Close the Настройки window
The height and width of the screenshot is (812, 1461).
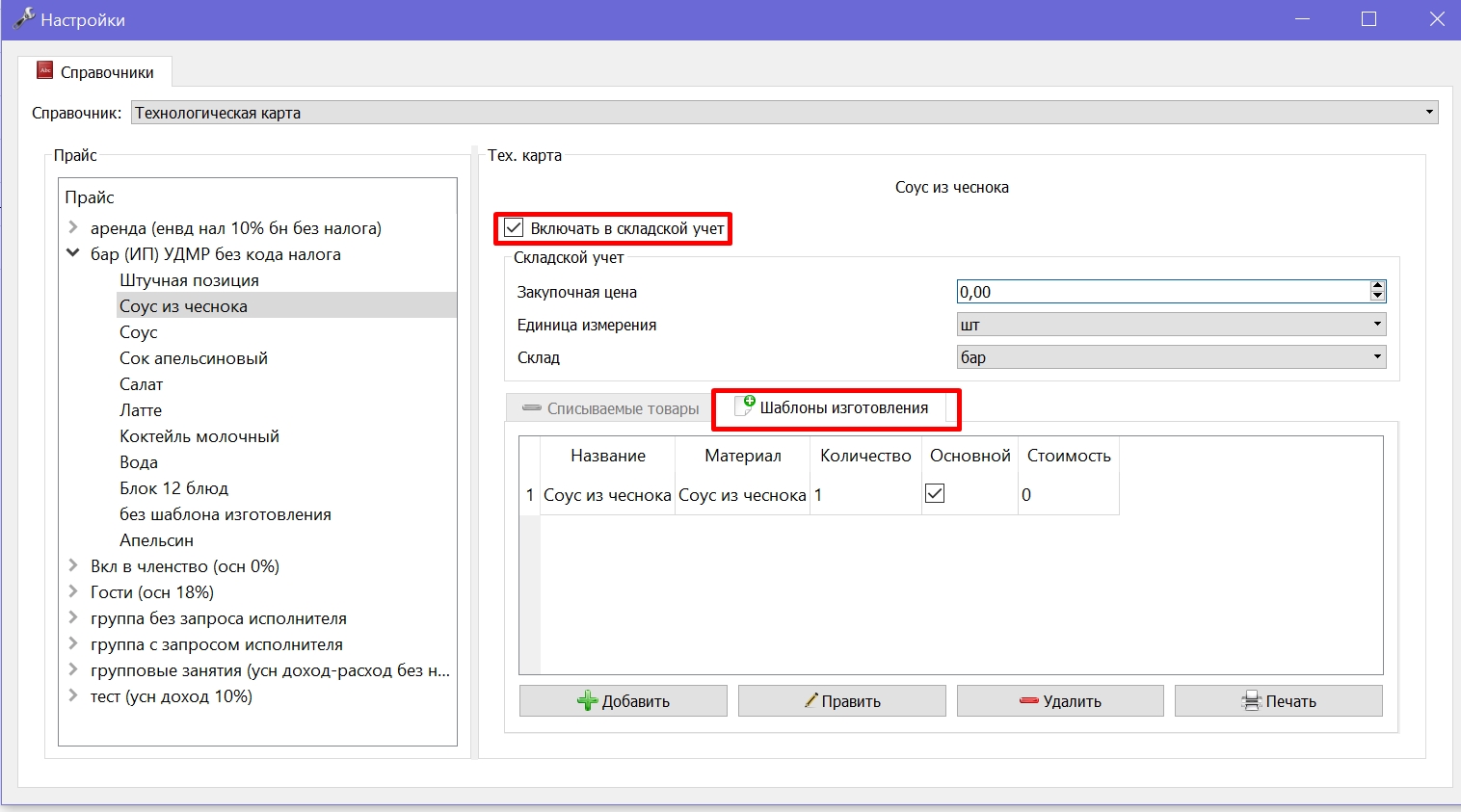(x=1436, y=19)
